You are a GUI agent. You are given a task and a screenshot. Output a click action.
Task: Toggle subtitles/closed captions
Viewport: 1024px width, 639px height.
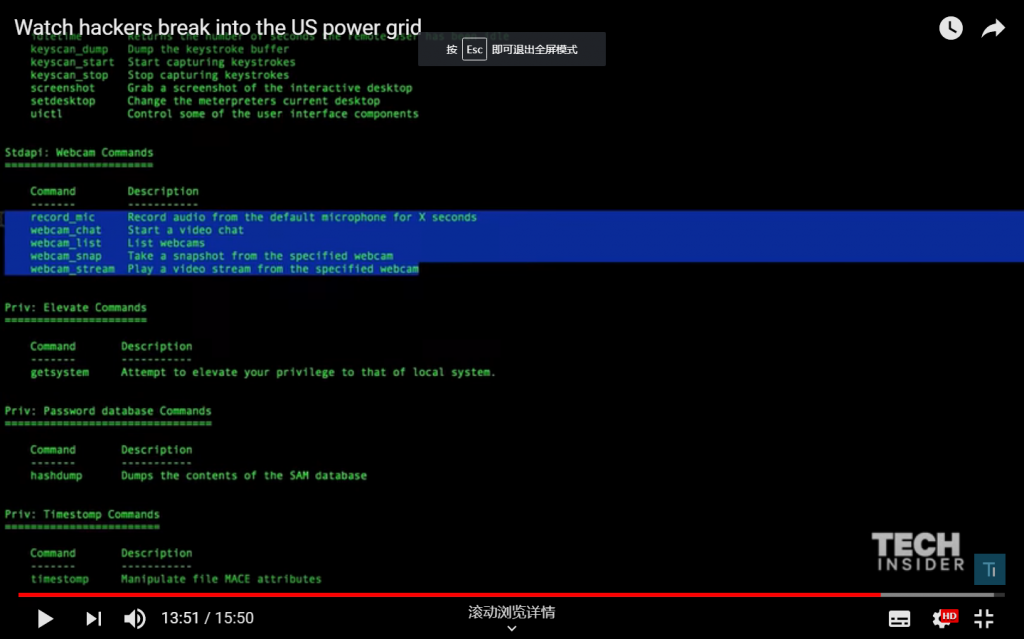[x=899, y=619]
